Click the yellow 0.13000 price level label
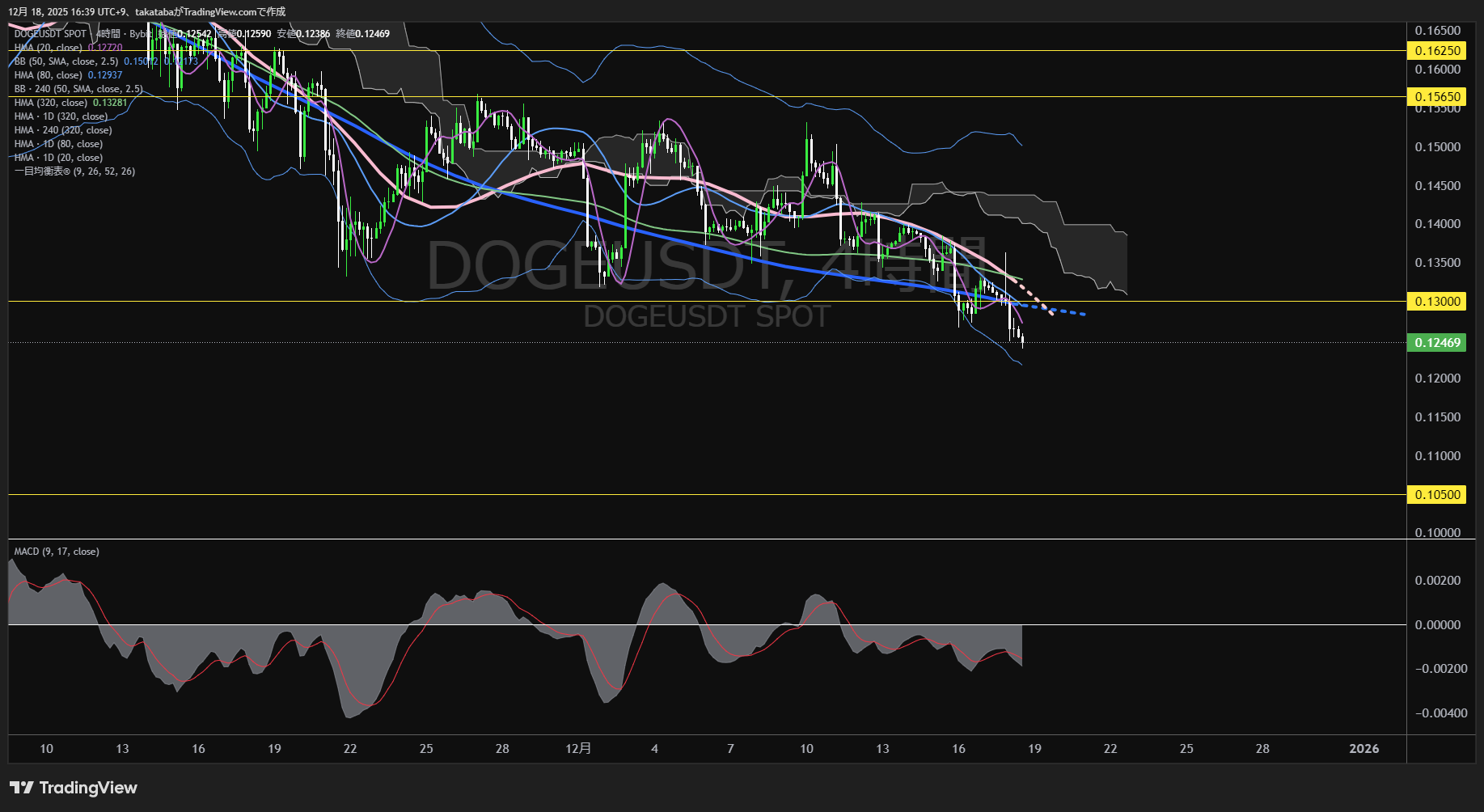Screen dimensions: 1484x812 tap(1437, 302)
